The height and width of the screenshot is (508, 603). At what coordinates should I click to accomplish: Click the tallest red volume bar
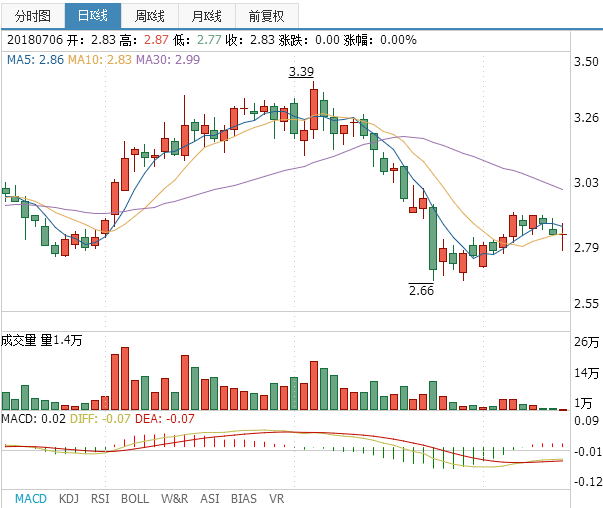point(125,378)
